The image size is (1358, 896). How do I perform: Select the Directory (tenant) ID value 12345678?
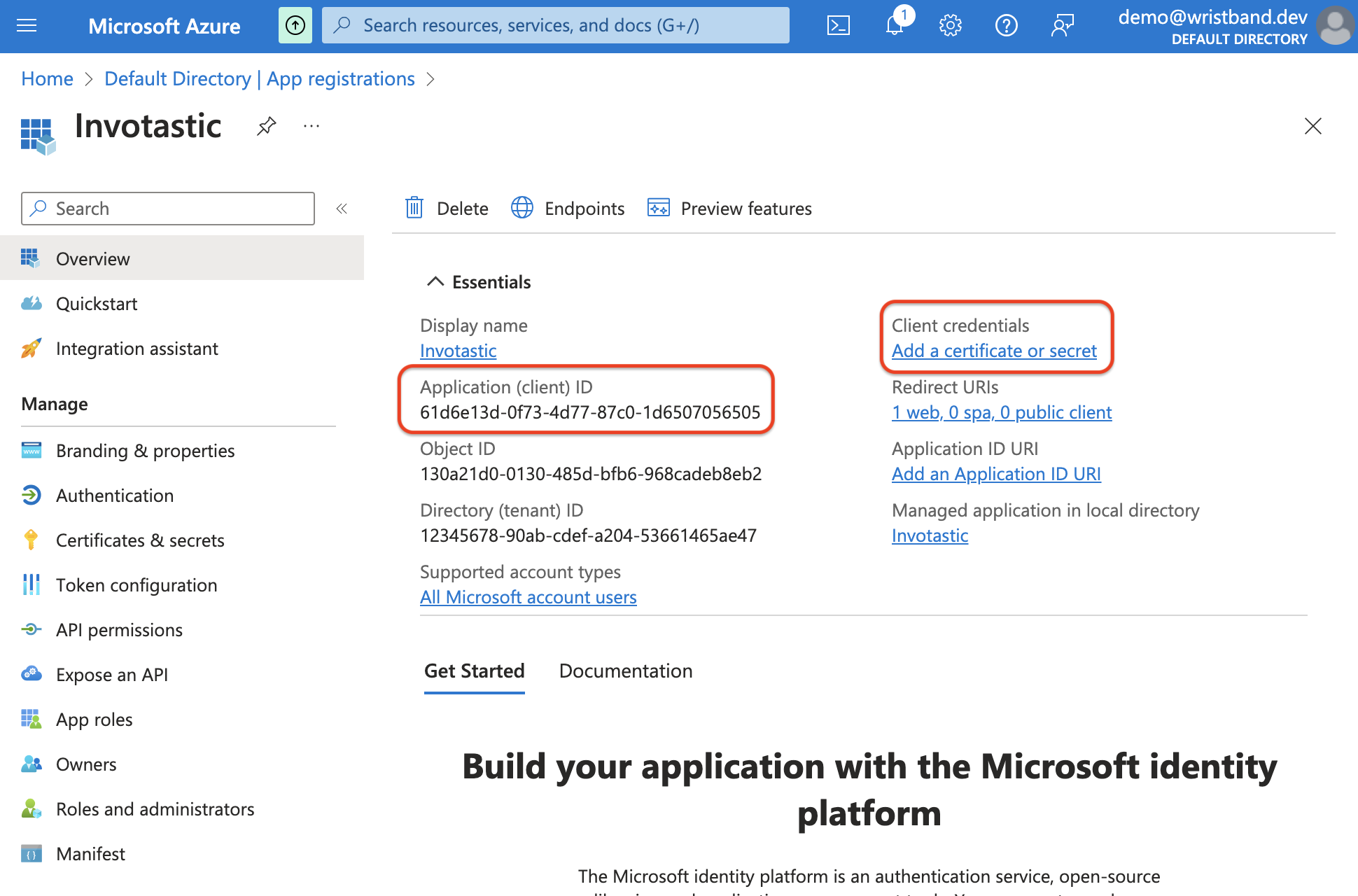coord(588,535)
